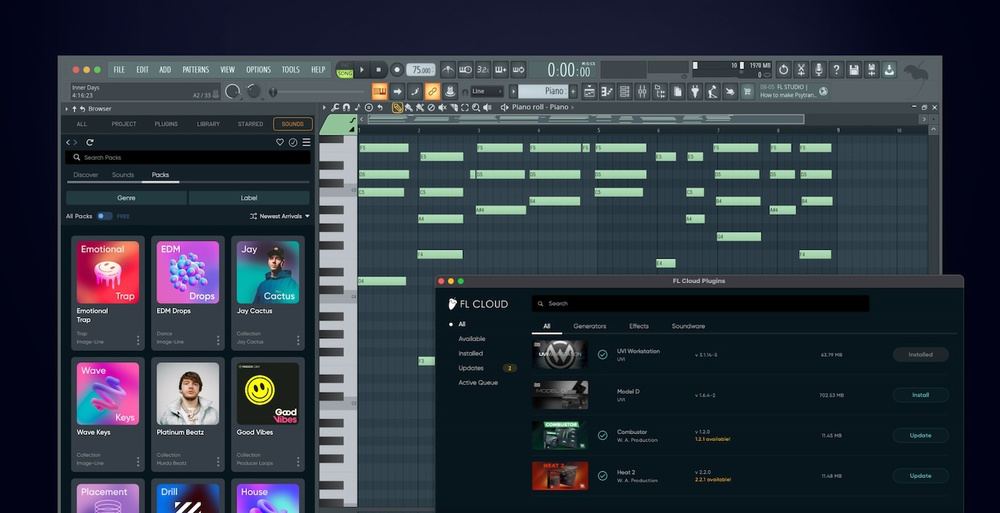Open the Newest Arrivals sort dropdown
The image size is (1000, 513).
279,216
